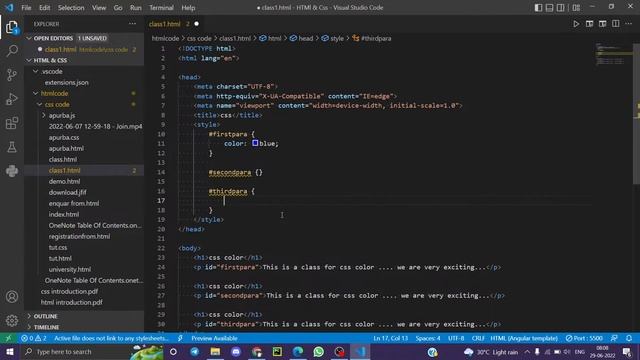The width and height of the screenshot is (640, 360).
Task: Click the UTF-8 encoding selector
Action: point(456,338)
